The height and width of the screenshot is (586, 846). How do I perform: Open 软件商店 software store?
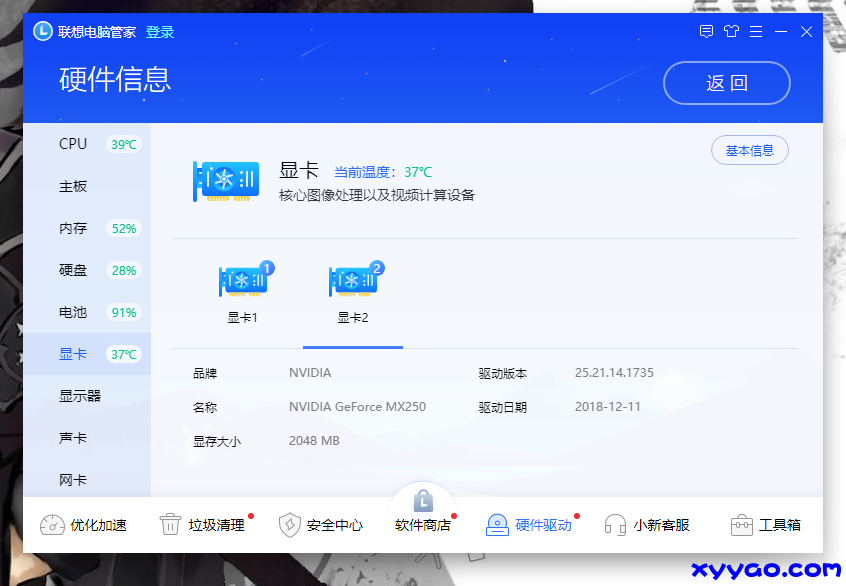[x=423, y=512]
